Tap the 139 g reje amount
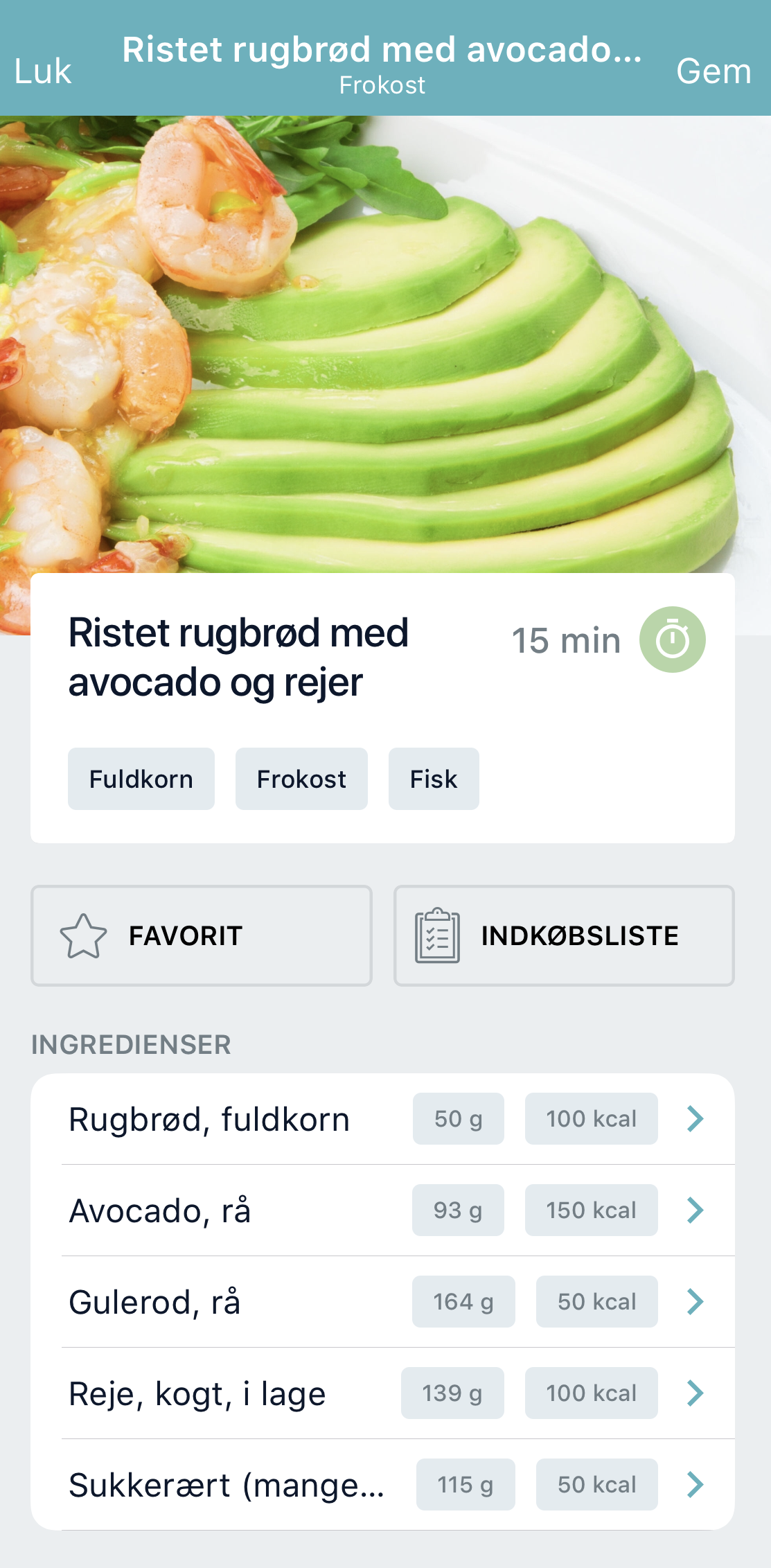The width and height of the screenshot is (771, 1568). coord(452,1393)
